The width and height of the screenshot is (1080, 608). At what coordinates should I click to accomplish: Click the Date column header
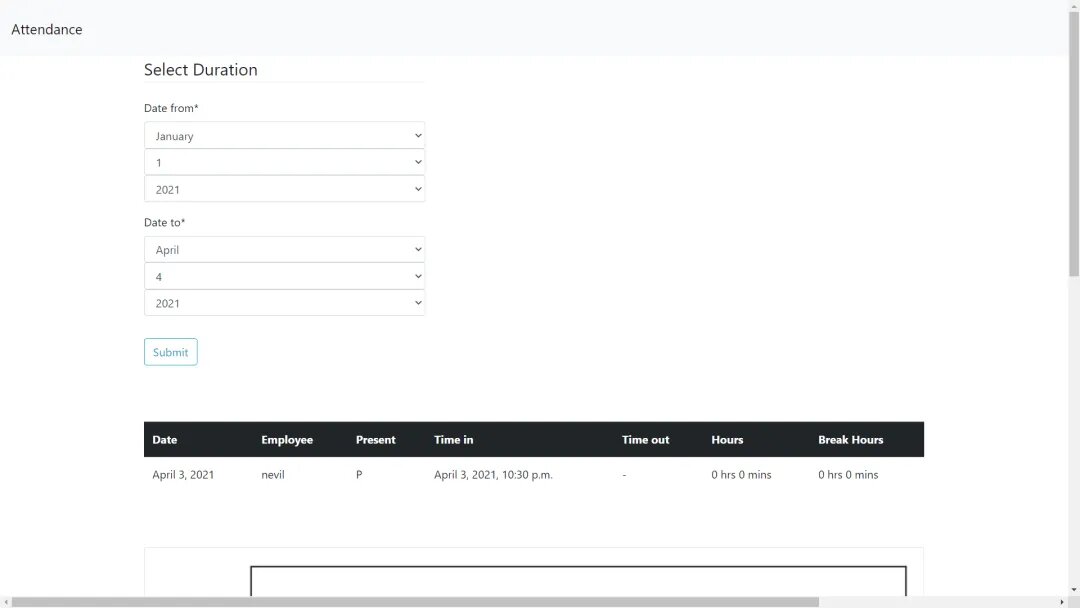tap(165, 439)
